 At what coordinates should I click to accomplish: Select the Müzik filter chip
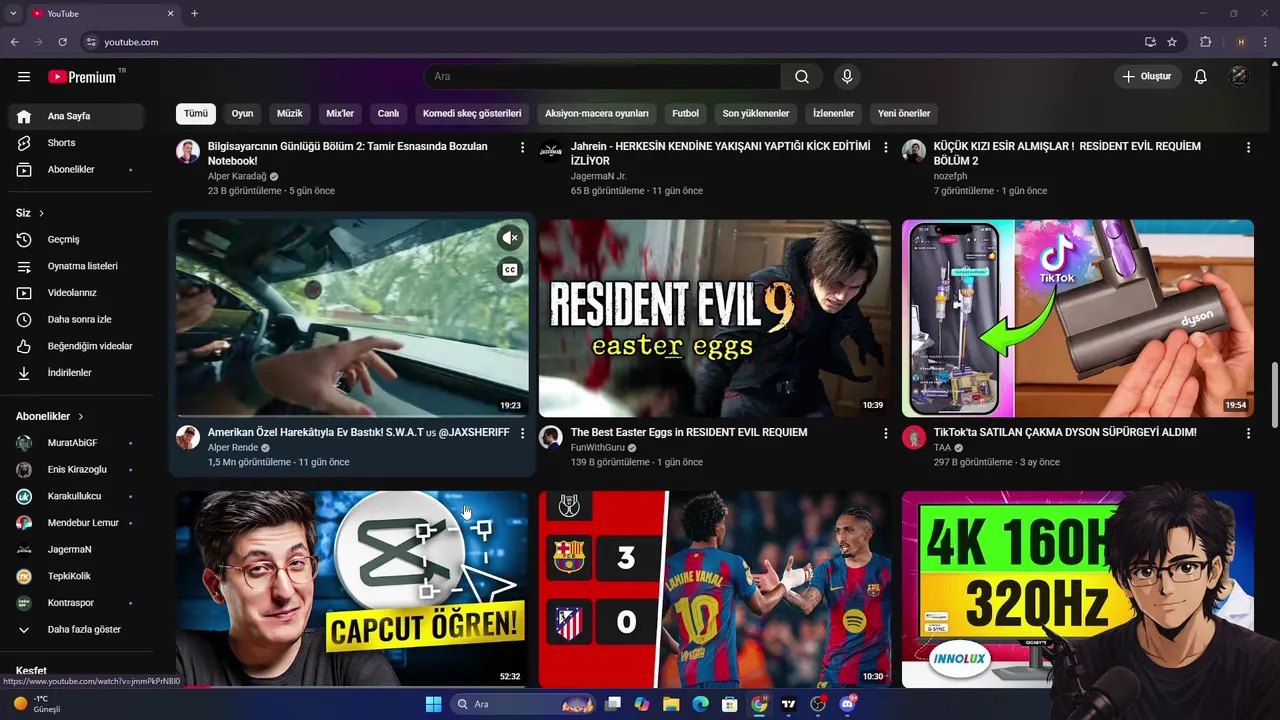(289, 114)
